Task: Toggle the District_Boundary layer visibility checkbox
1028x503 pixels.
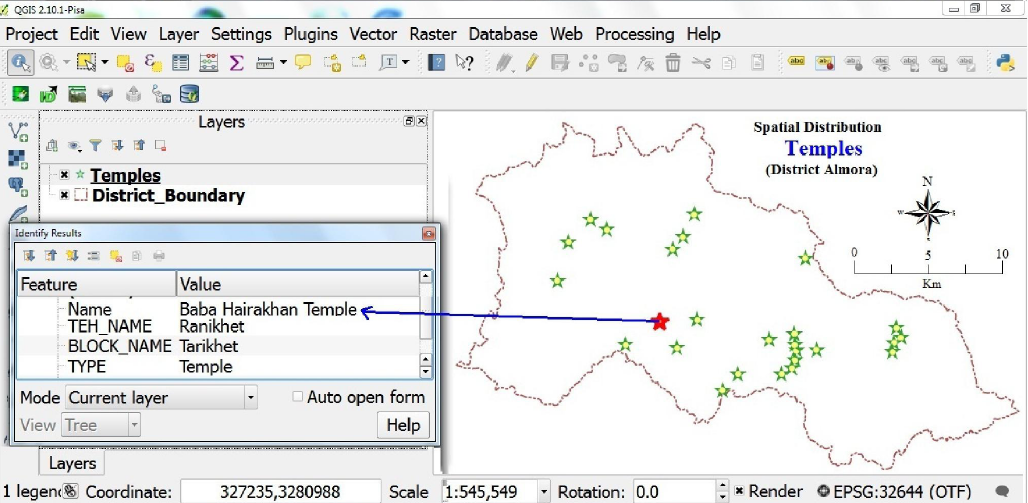Action: coord(64,195)
